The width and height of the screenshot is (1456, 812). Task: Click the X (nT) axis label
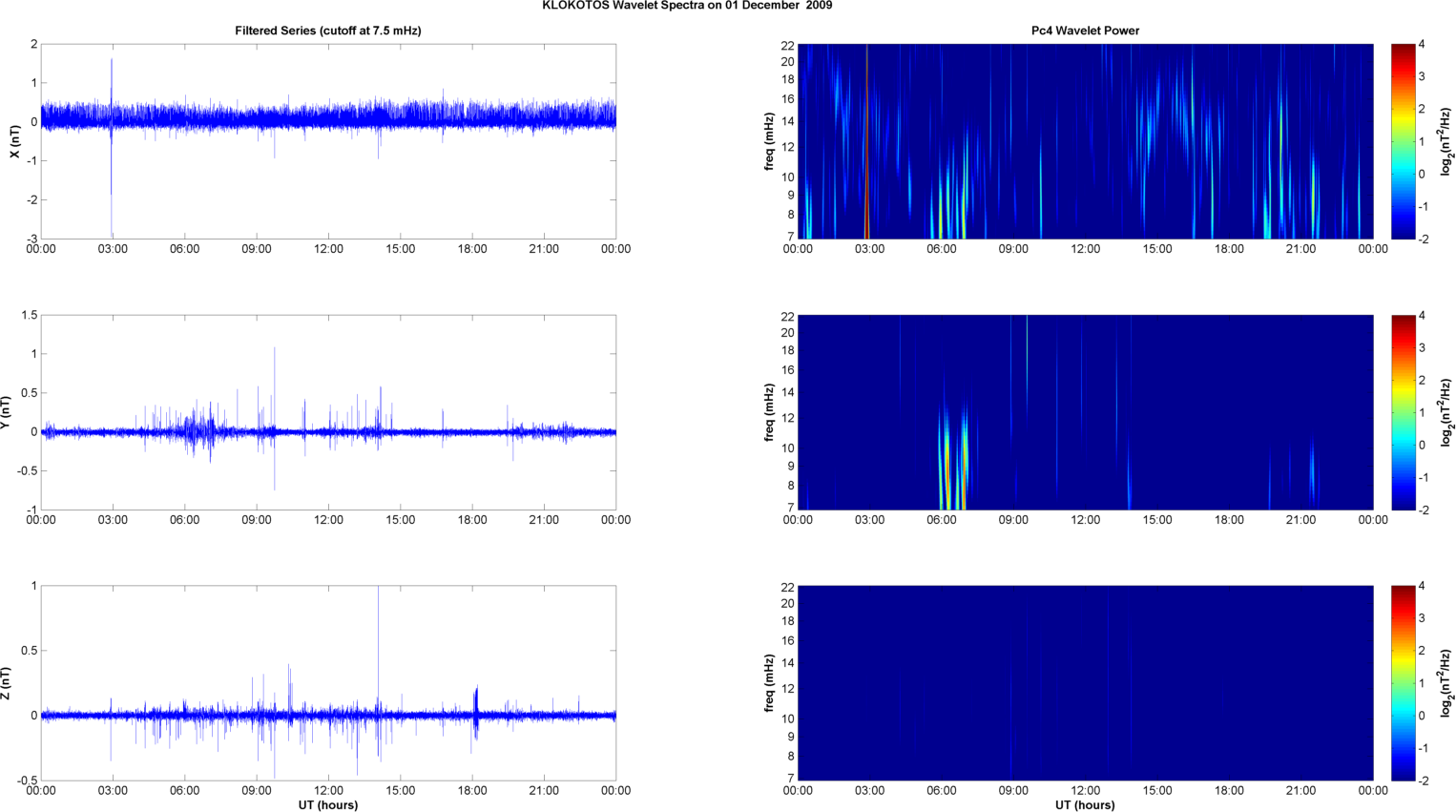coord(14,141)
